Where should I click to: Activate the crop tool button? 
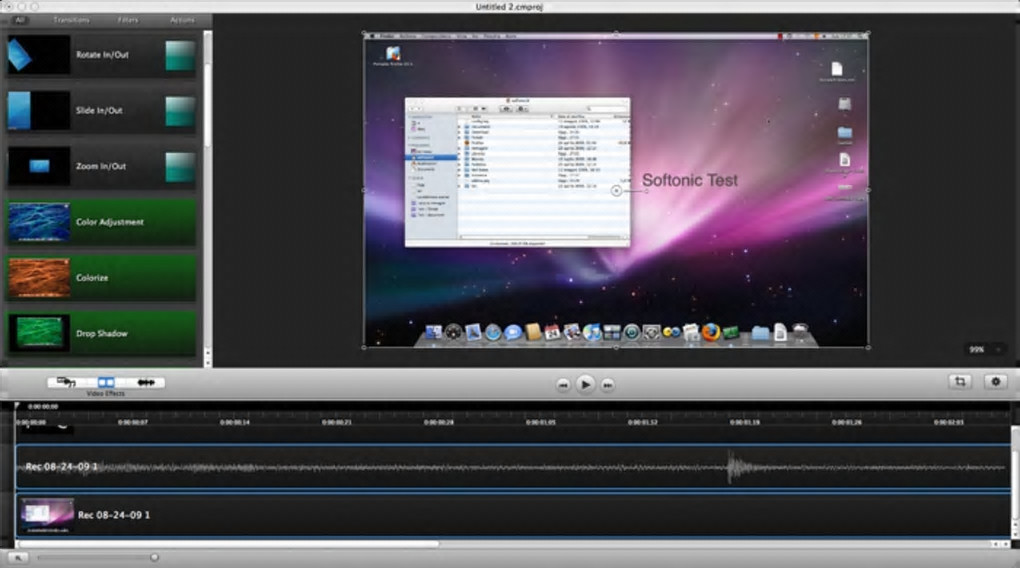click(960, 382)
